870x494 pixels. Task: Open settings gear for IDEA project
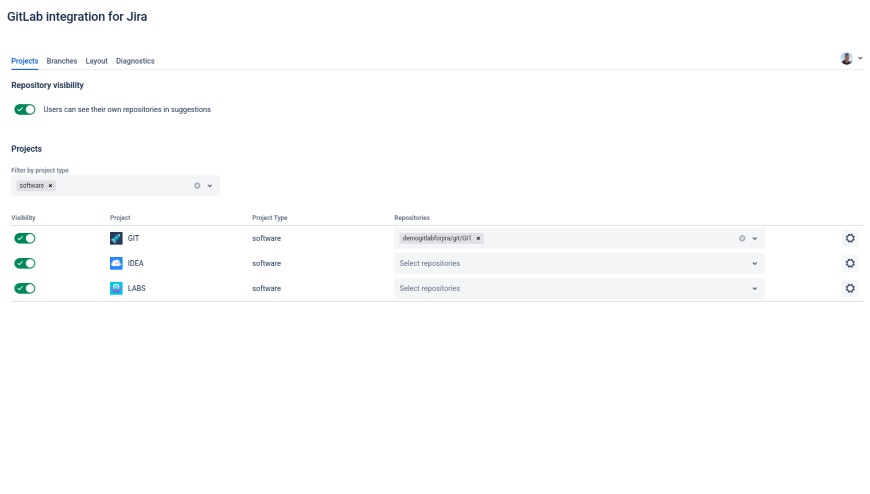[850, 263]
